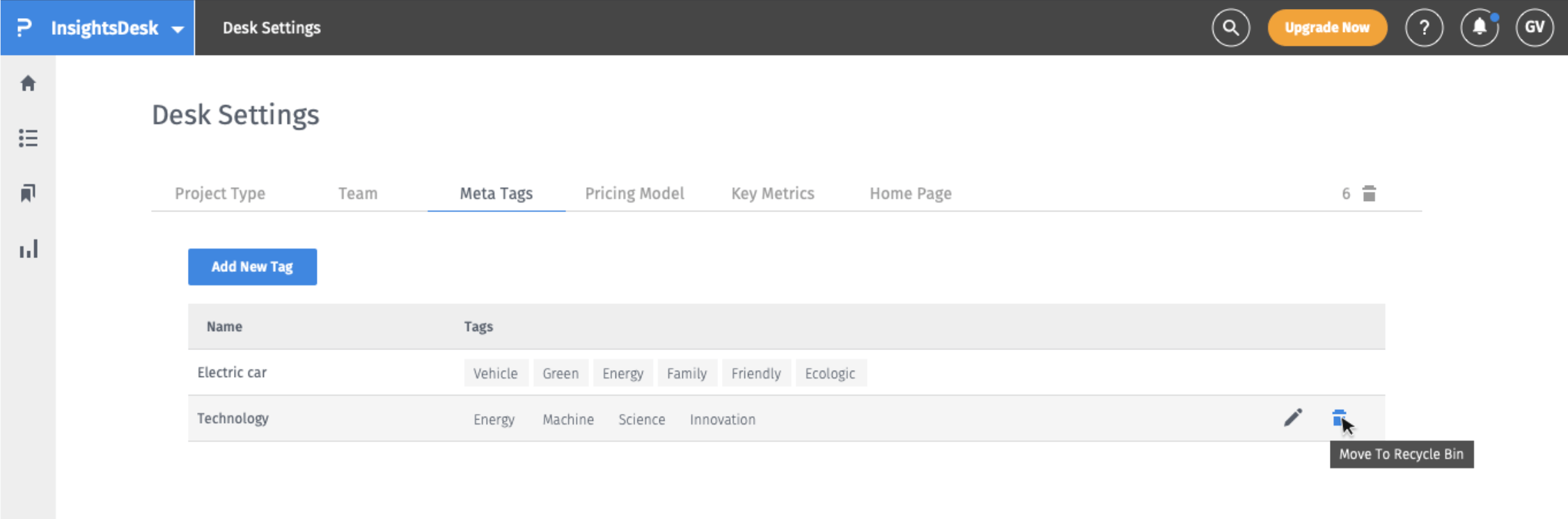Open the bookmarks sidebar icon

pyautogui.click(x=28, y=193)
